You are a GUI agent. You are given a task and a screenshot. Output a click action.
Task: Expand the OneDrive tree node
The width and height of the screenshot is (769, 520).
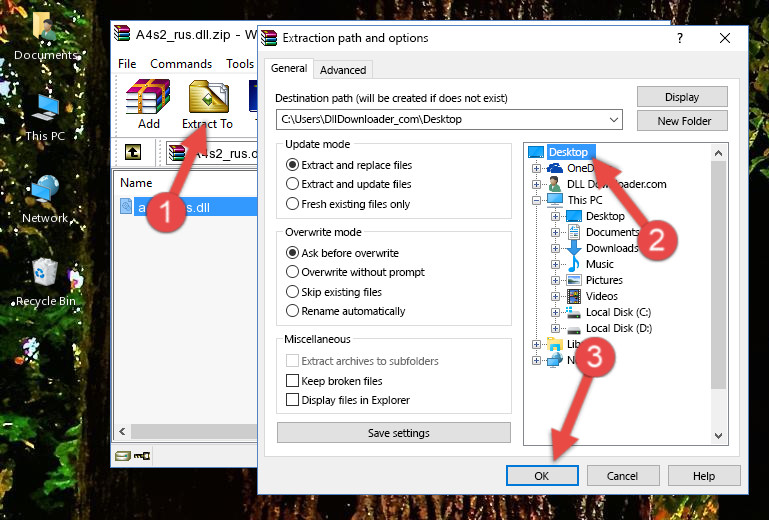(x=536, y=168)
